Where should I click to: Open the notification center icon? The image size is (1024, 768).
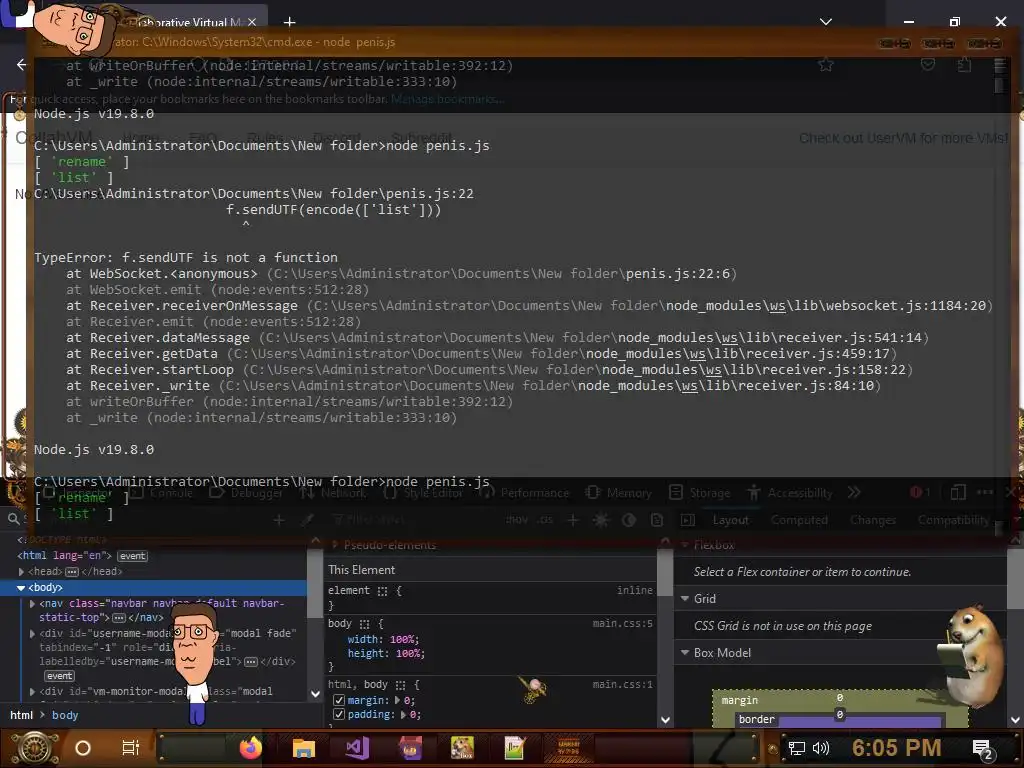[982, 750]
